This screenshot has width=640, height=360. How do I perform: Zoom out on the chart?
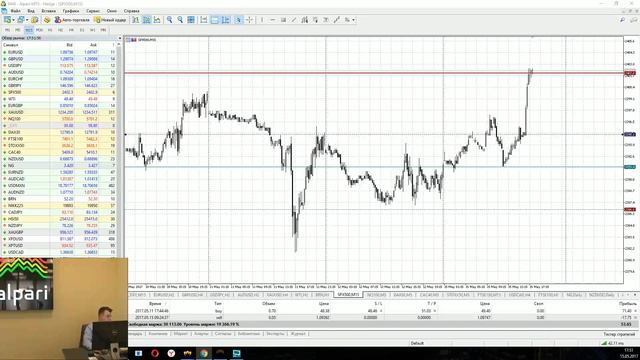[180, 20]
